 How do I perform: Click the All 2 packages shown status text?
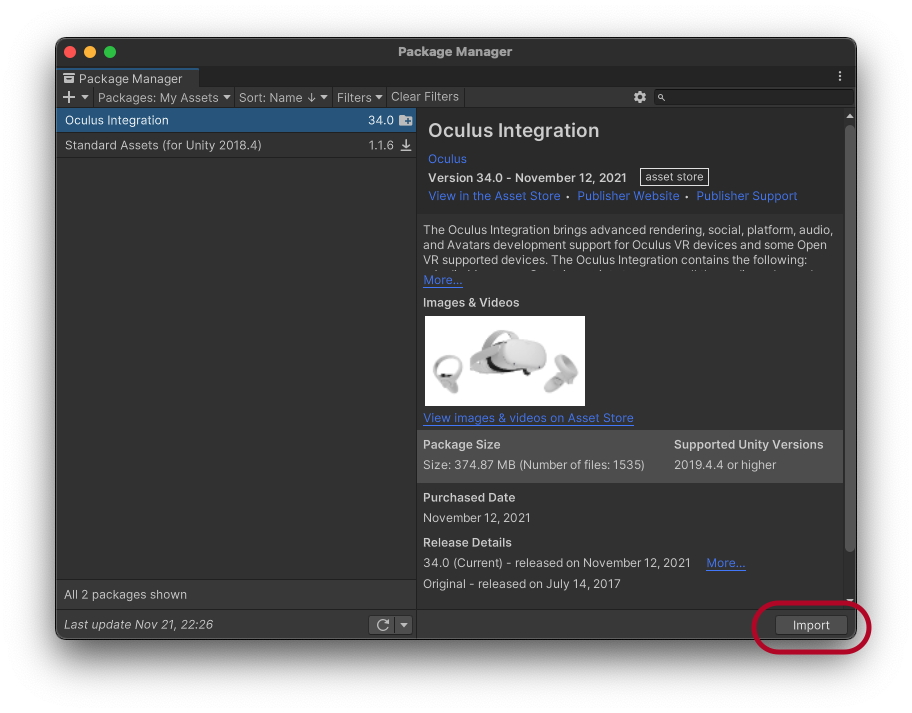(126, 595)
